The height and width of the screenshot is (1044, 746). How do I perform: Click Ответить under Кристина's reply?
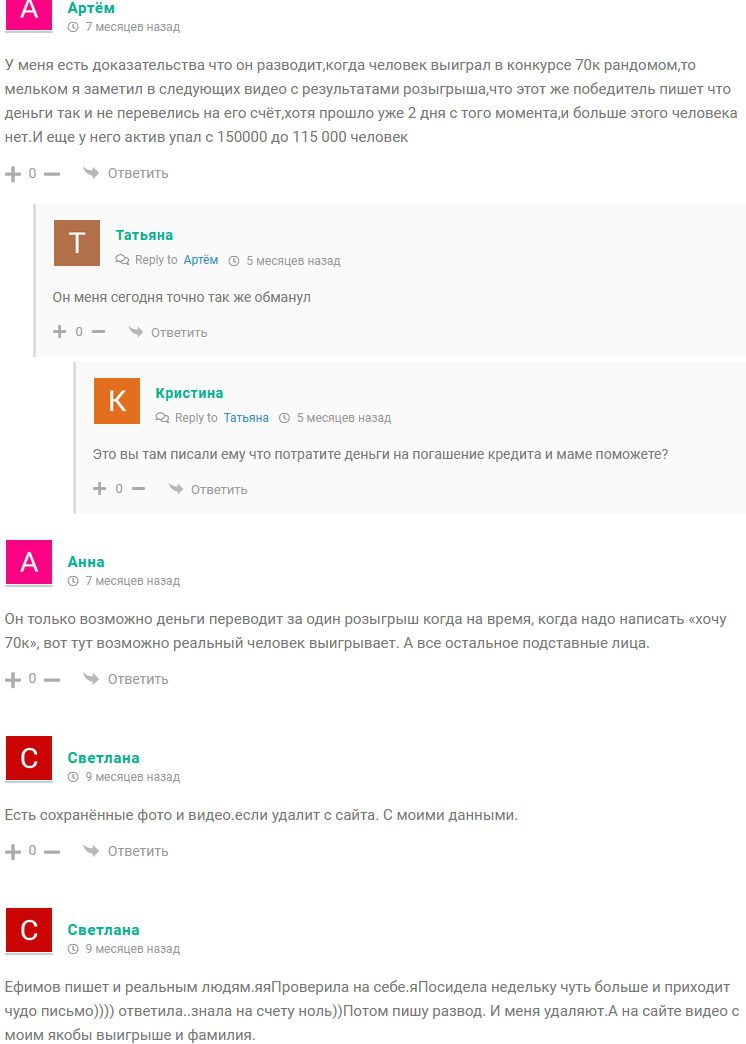coord(208,489)
